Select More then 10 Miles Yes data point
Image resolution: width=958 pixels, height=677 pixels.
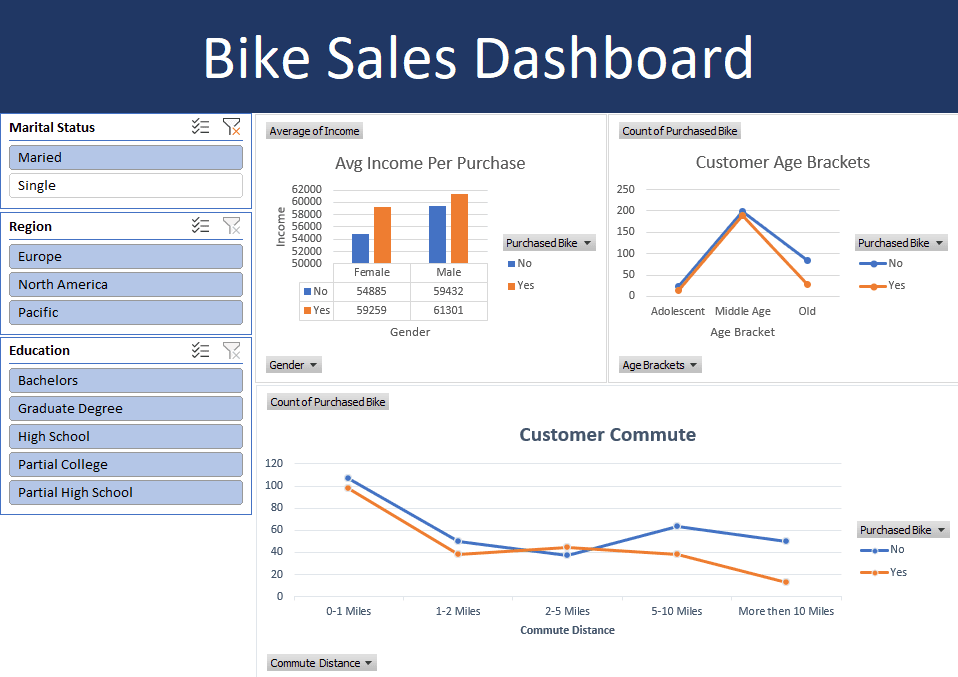tap(786, 582)
